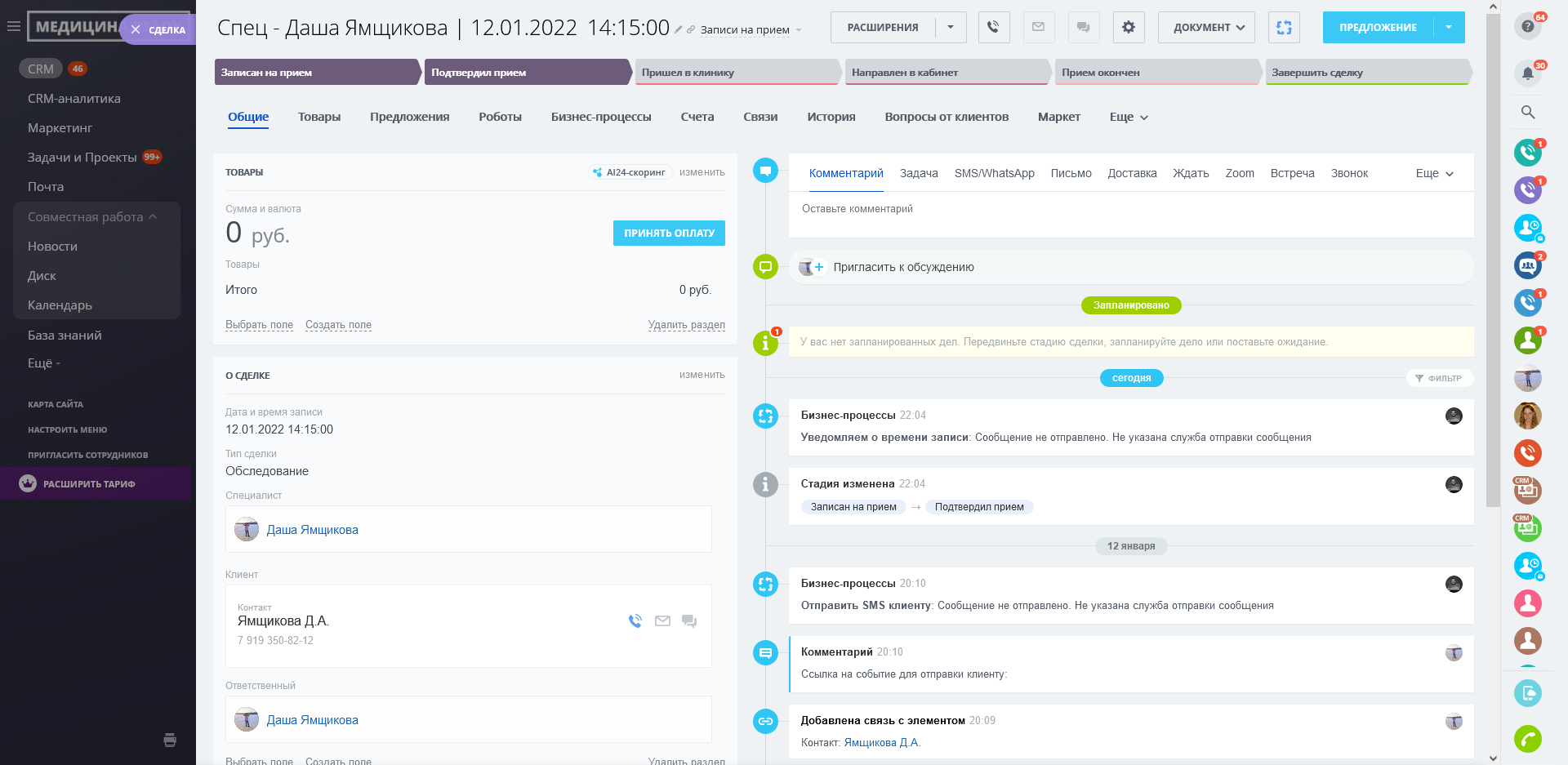Screen dimensions: 1568x765
Task: Click the help question mark icon
Action: pos(1527,26)
